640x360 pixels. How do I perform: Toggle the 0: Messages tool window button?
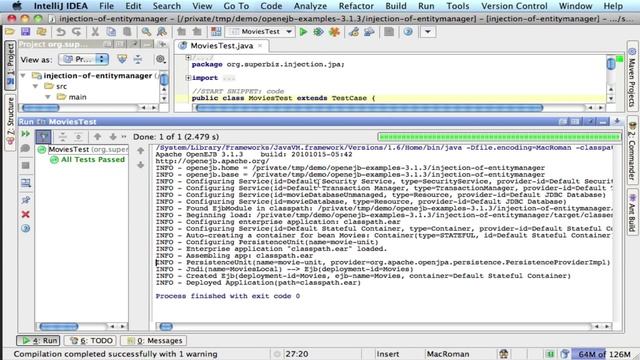(x=154, y=340)
